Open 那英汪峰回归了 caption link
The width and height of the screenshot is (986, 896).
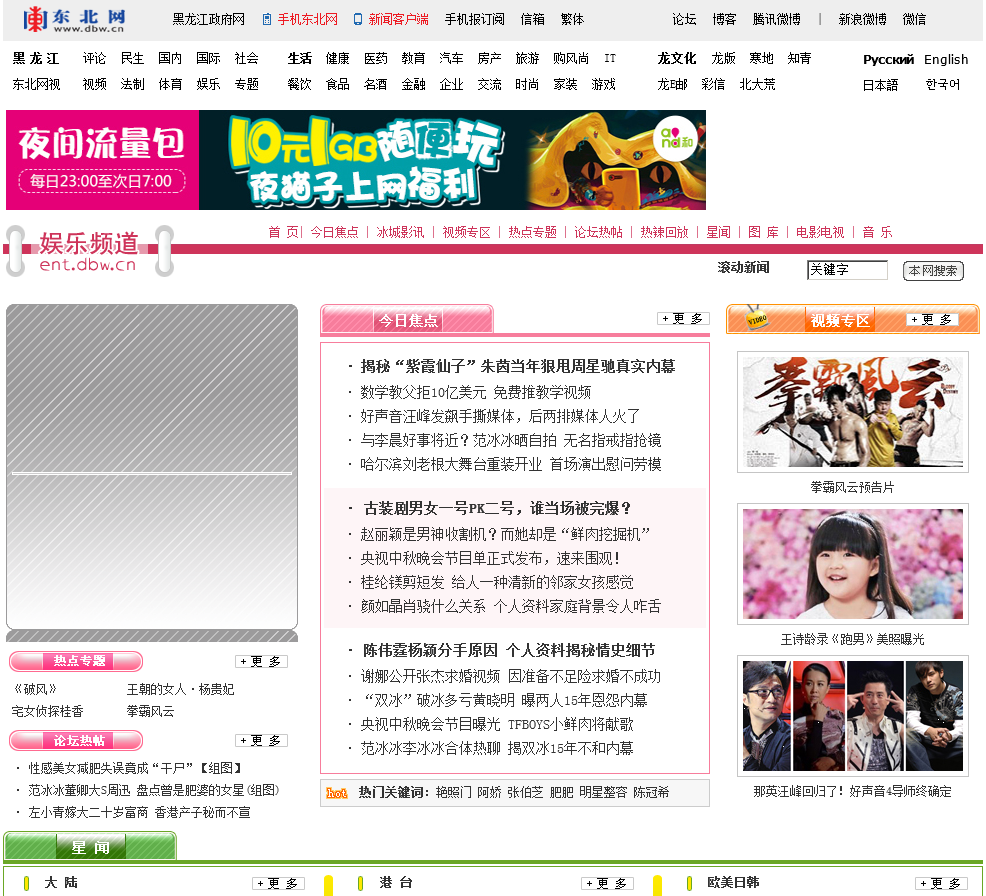(853, 791)
